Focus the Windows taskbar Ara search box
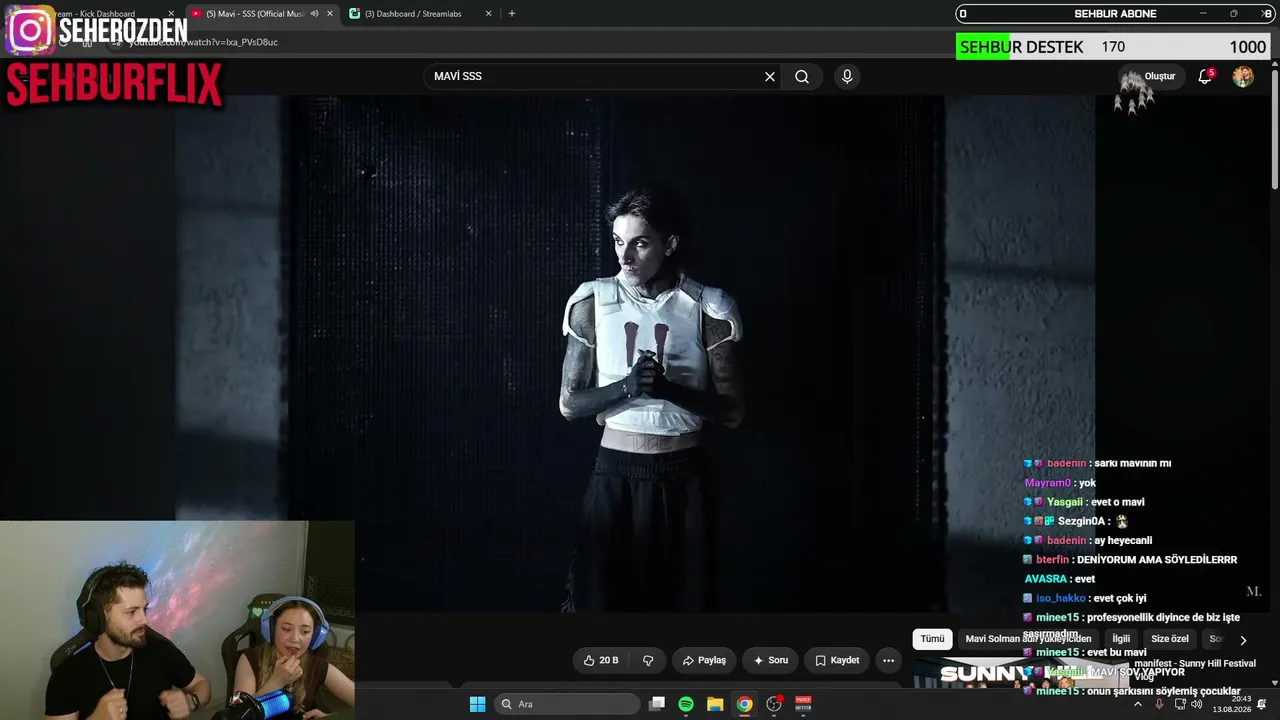 [x=568, y=704]
